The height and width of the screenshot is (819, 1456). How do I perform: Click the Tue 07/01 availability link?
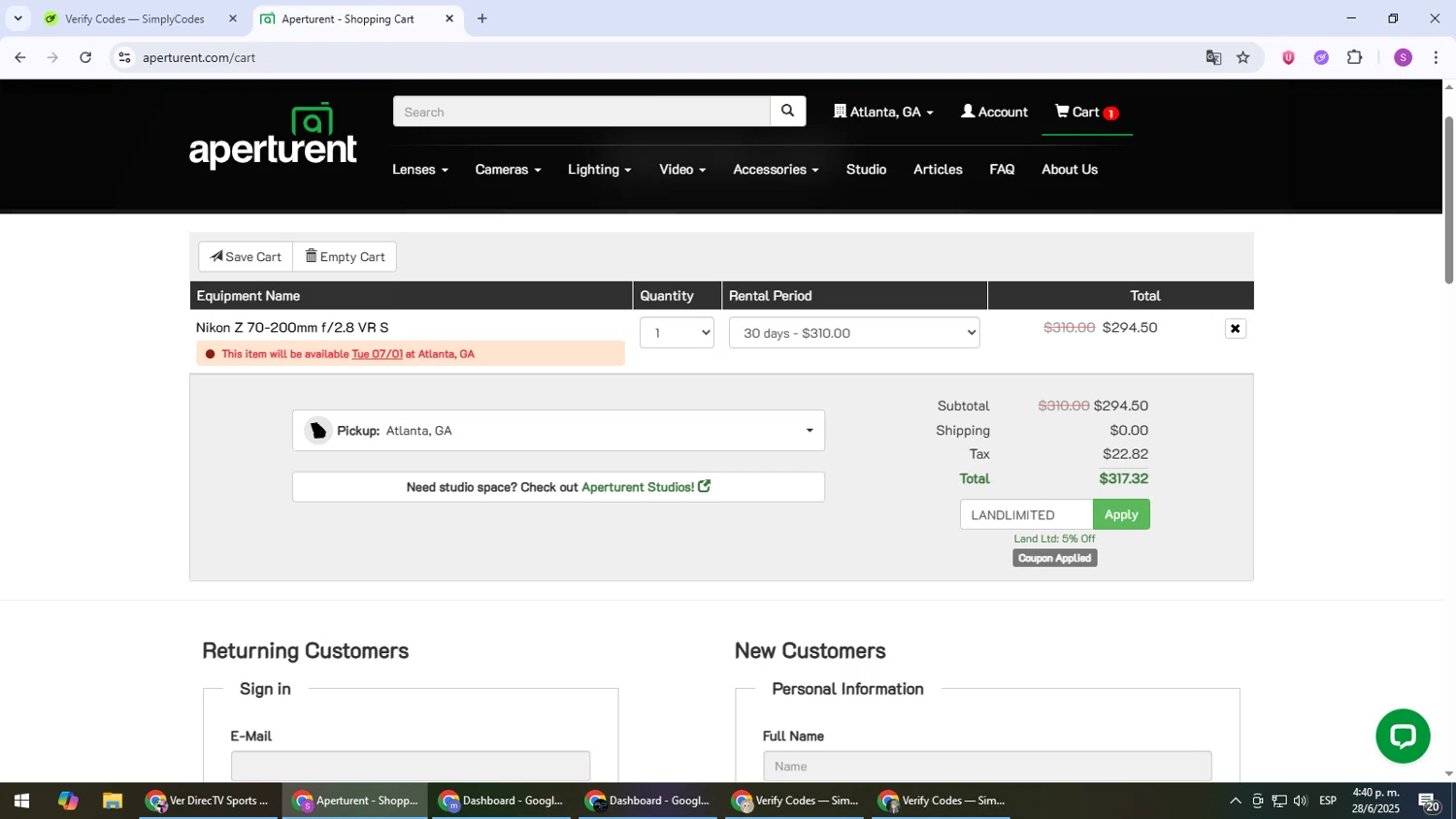click(x=377, y=354)
